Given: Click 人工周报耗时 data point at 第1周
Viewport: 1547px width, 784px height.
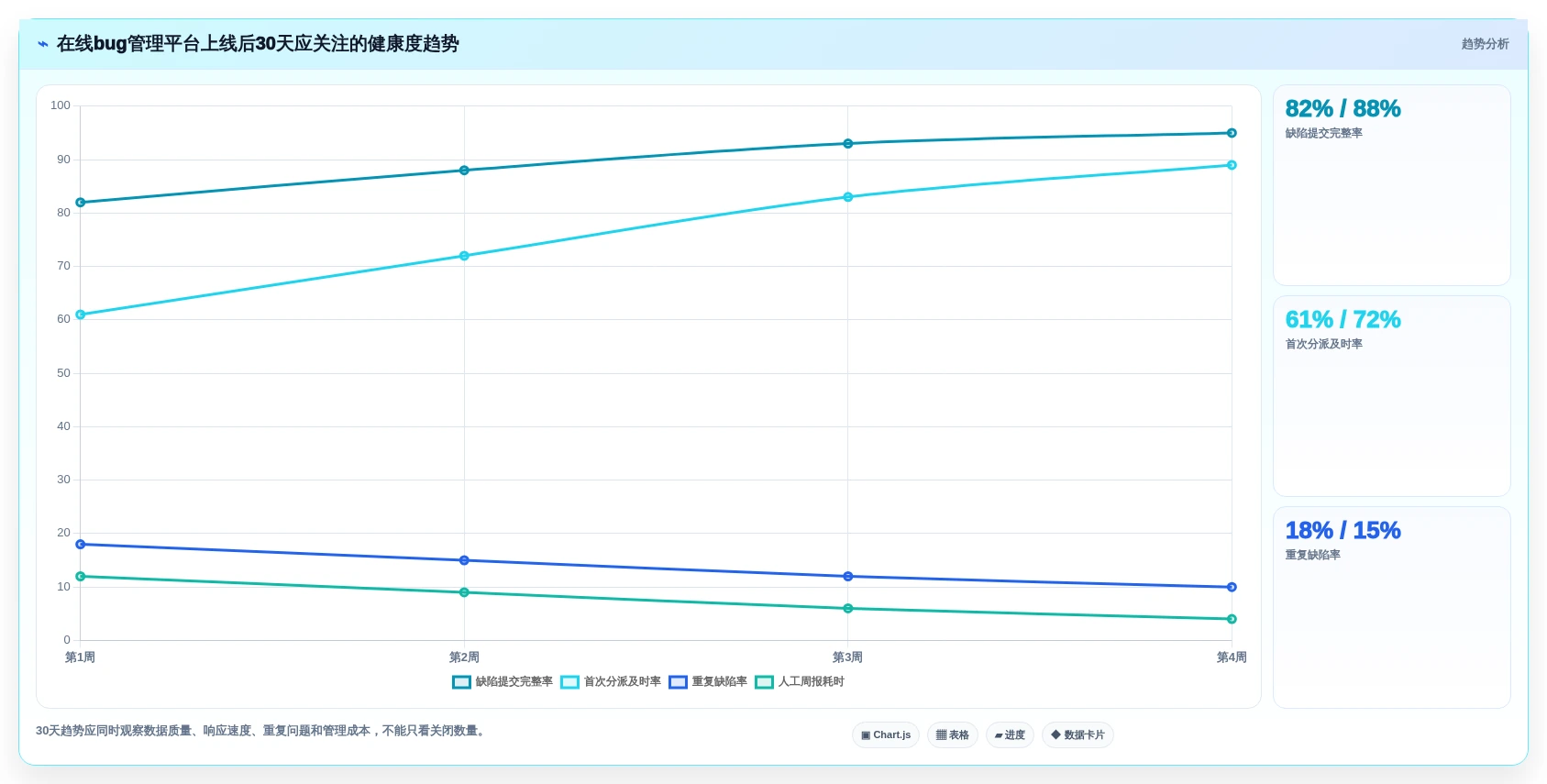Looking at the screenshot, I should click(81, 577).
